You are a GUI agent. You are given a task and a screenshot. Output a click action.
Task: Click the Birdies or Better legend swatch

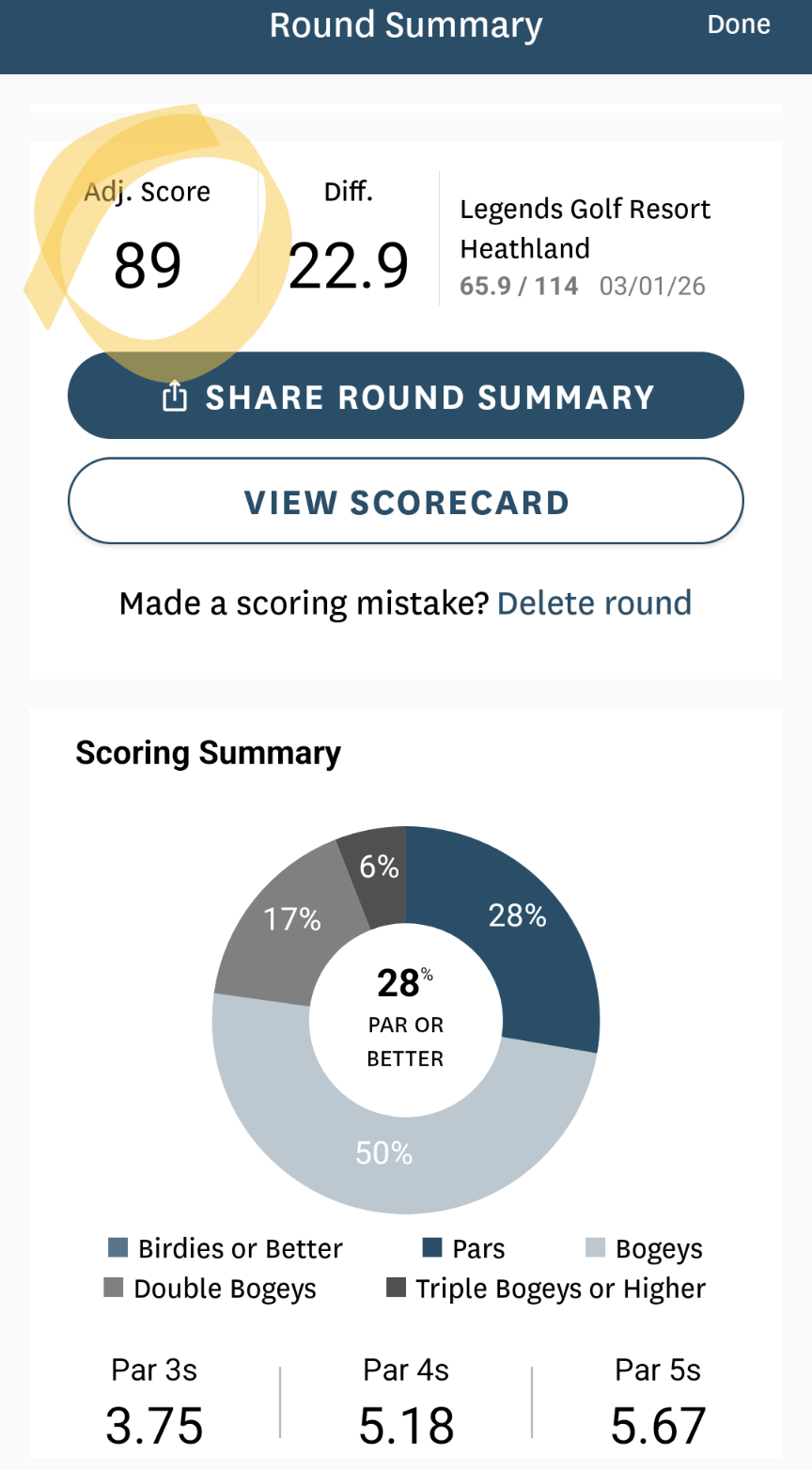[x=117, y=1248]
